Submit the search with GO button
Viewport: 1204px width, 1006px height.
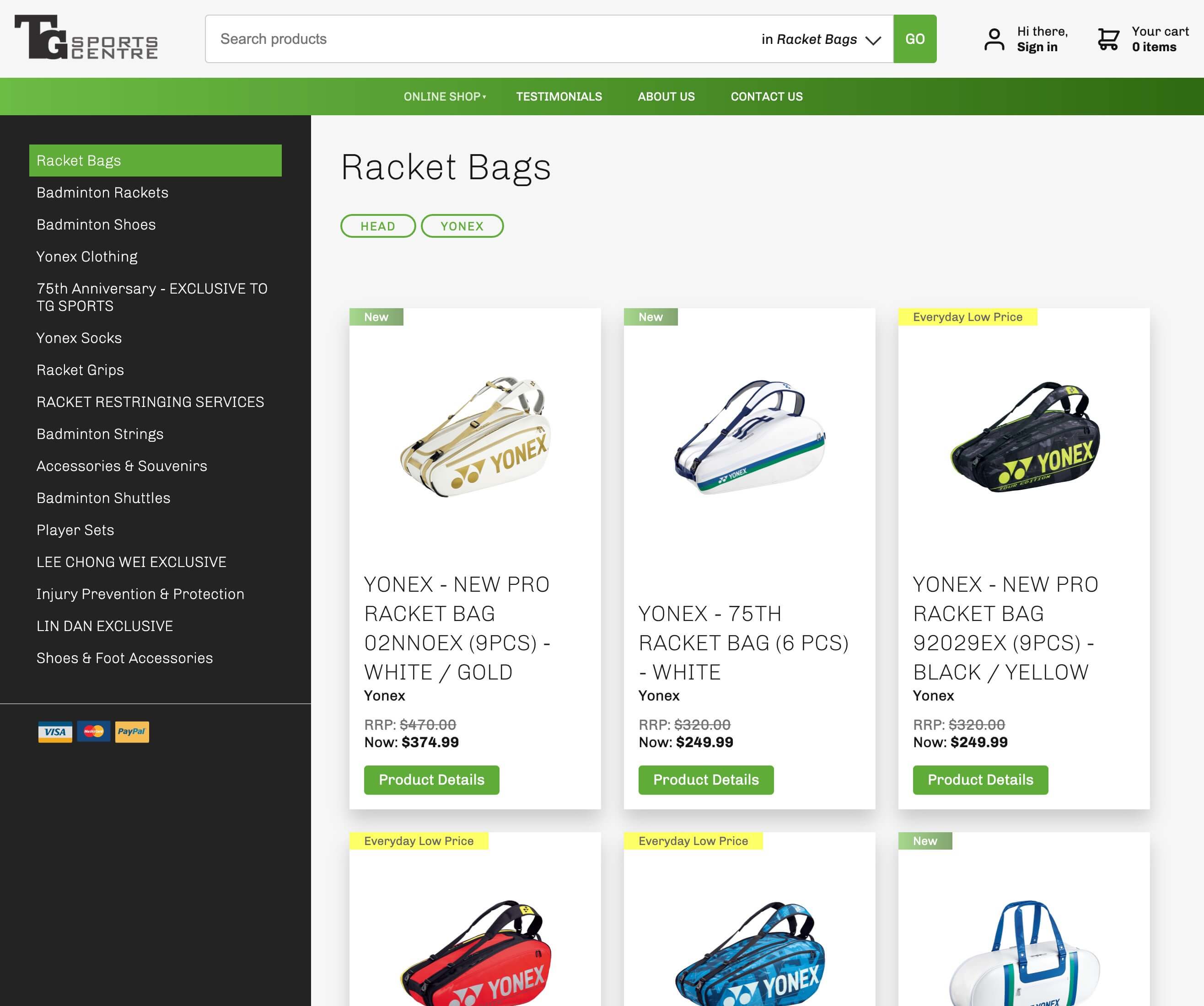click(x=915, y=39)
